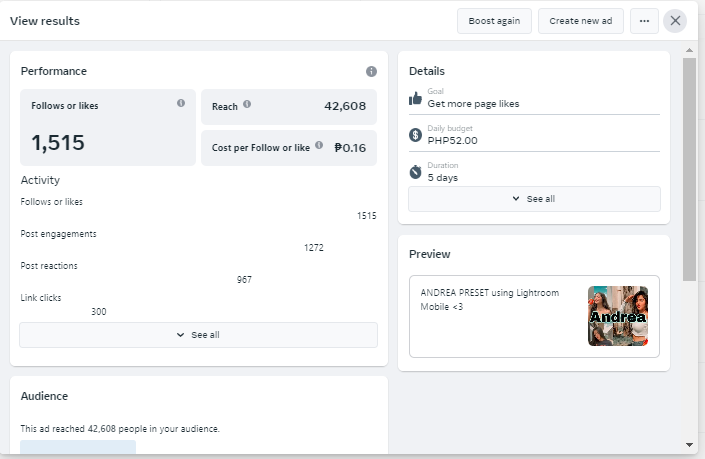Click the Cost per Follow info icon
Image resolution: width=705 pixels, height=459 pixels.
click(x=319, y=146)
